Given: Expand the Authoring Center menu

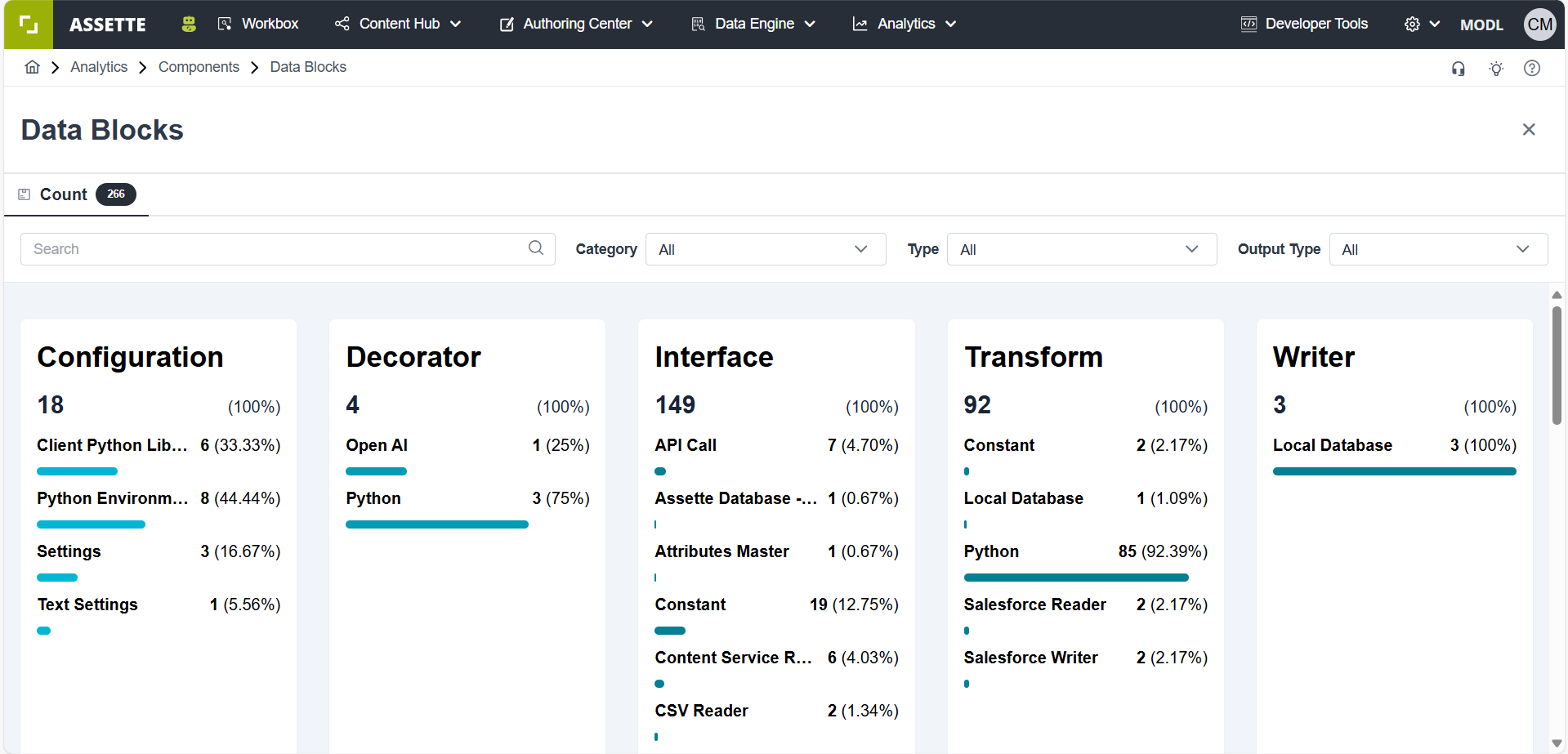Looking at the screenshot, I should point(577,24).
